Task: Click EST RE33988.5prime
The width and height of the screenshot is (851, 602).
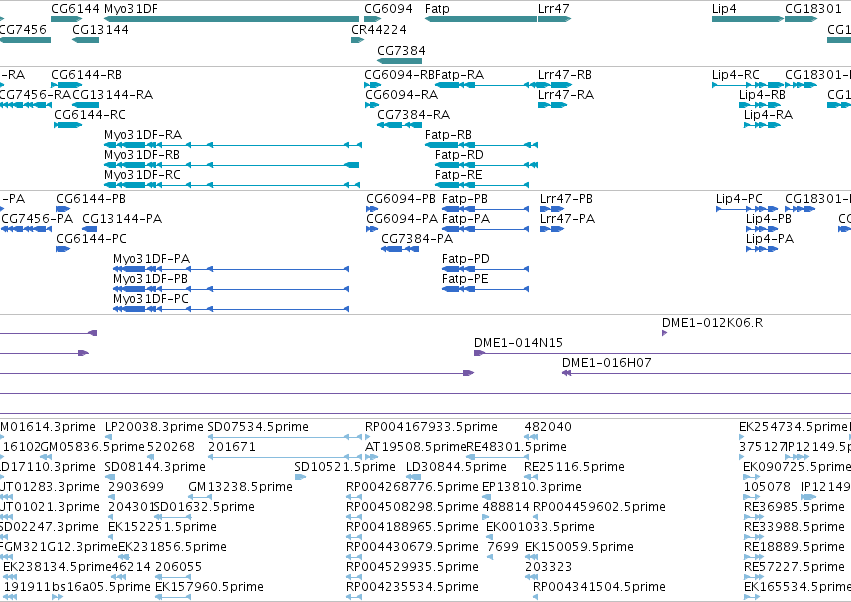Action: (752, 536)
